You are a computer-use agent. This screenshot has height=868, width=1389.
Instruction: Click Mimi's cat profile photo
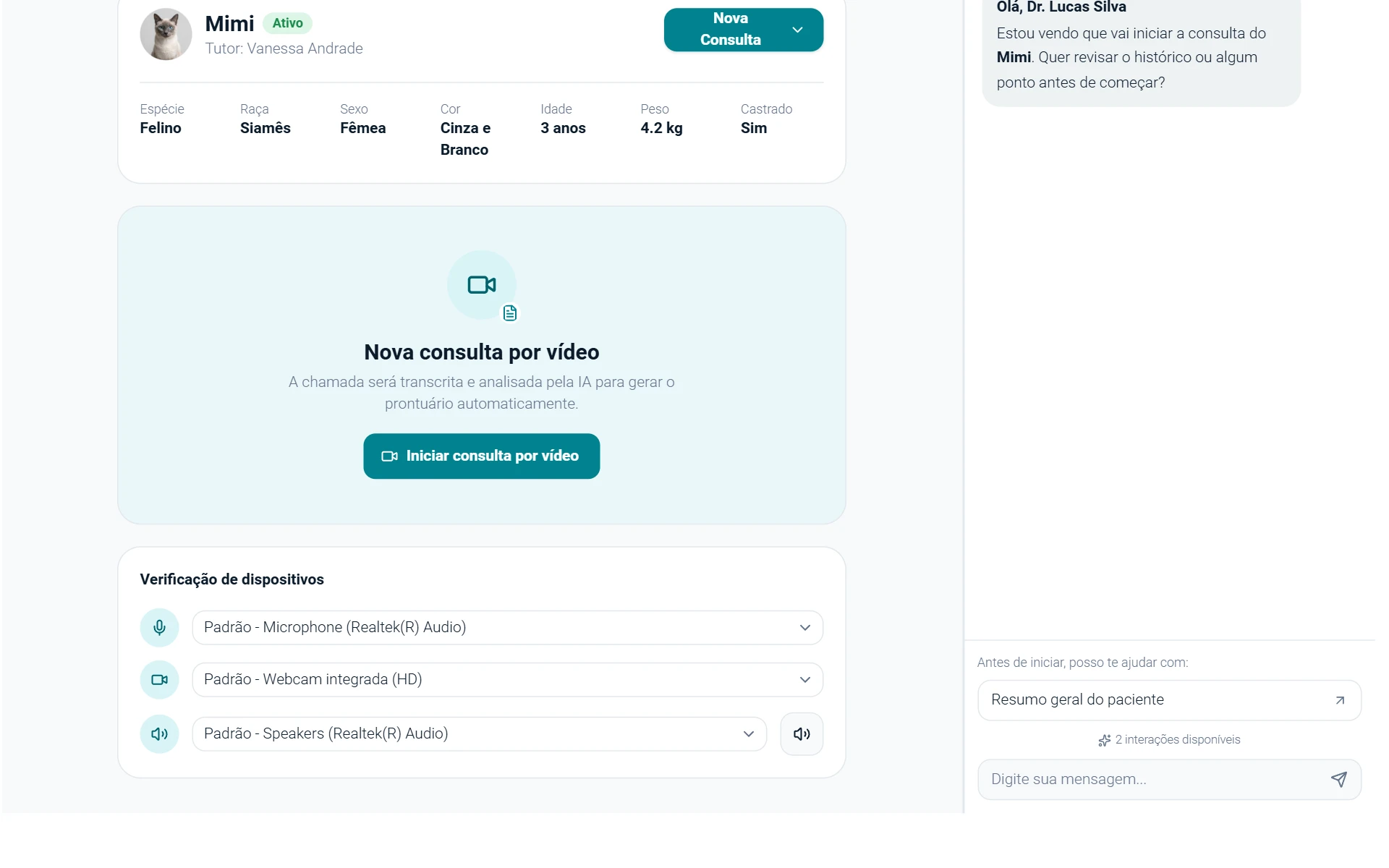coord(166,34)
